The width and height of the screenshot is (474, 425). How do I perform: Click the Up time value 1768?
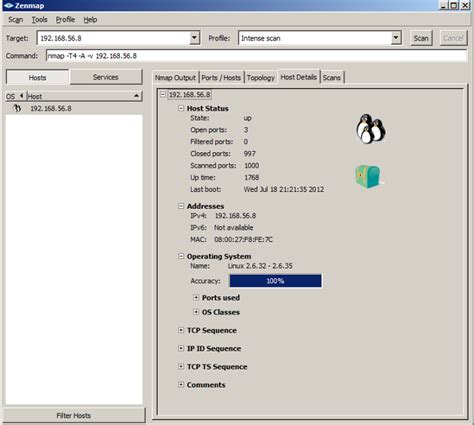252,177
